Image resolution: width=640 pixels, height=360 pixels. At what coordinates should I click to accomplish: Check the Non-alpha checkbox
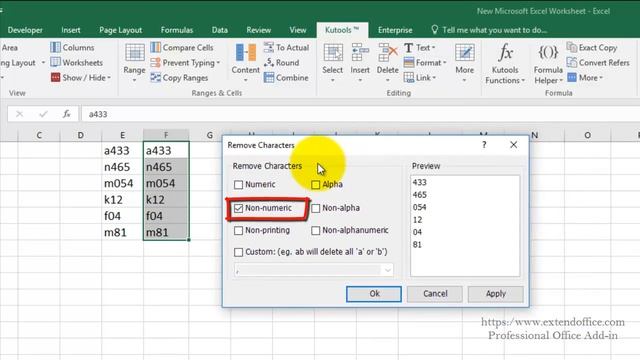316,208
